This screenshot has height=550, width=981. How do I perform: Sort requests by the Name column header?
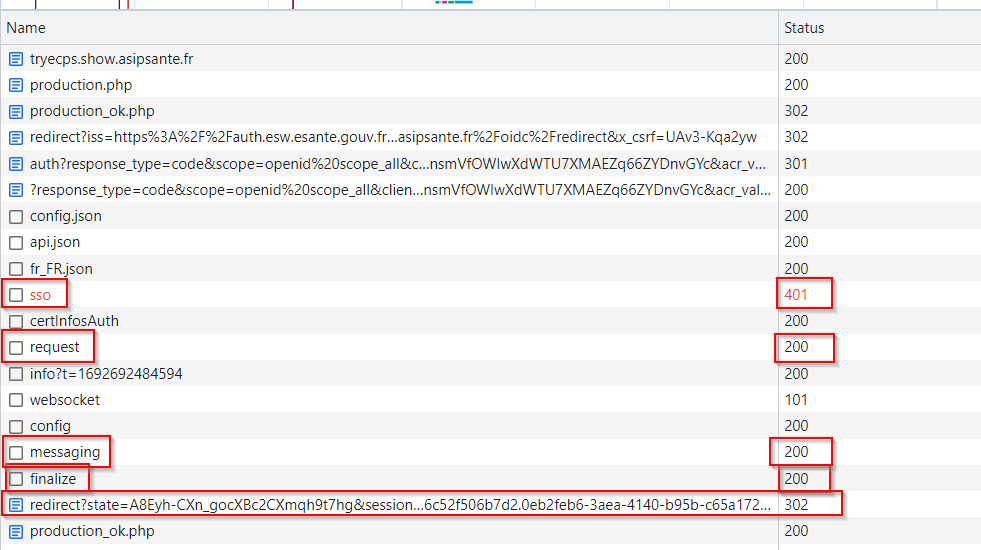coord(26,28)
